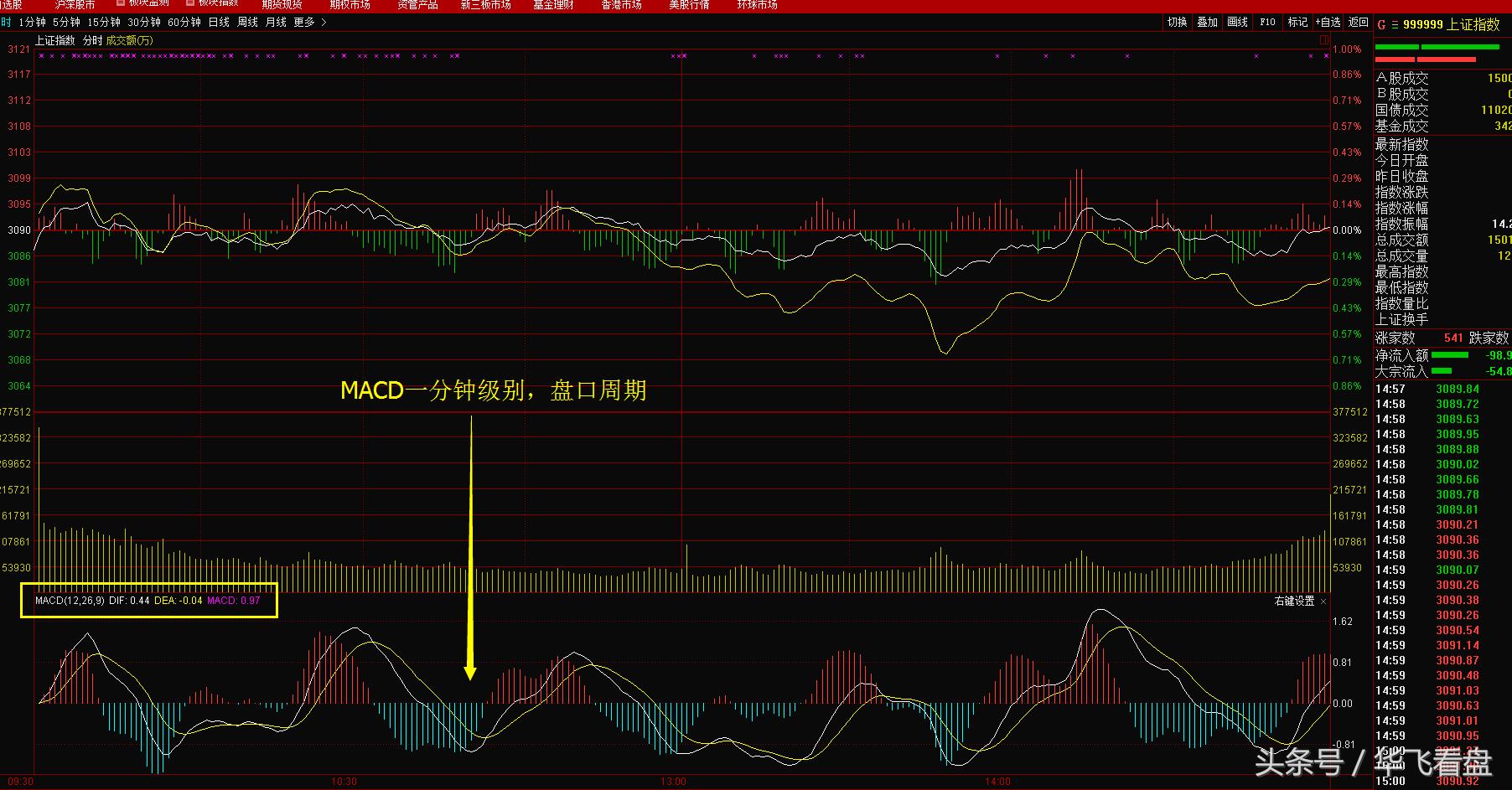Click the green bars icon beside 上证指数 code
The width and height of the screenshot is (1512, 790).
(1395, 24)
